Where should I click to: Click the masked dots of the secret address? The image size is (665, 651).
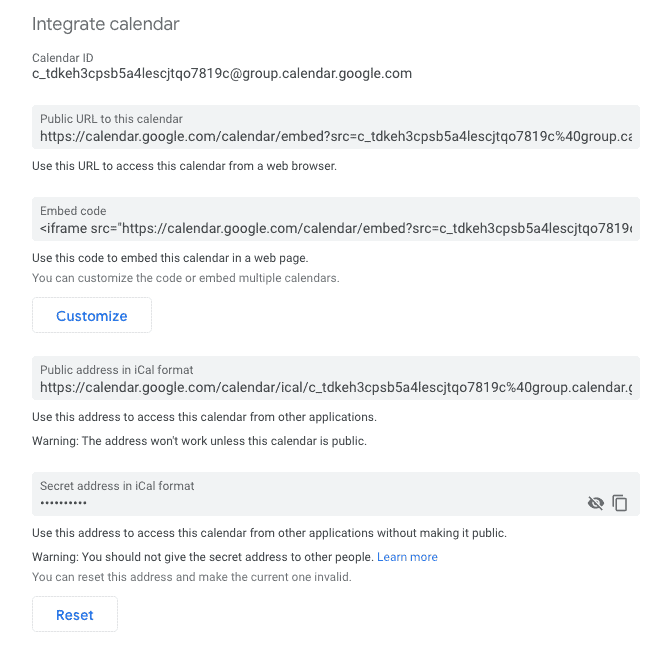64,503
